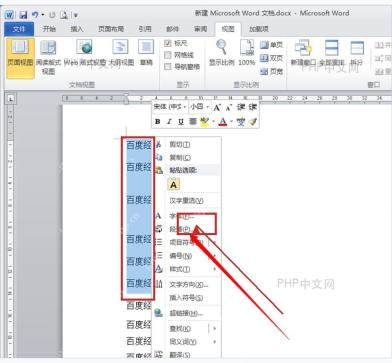Image resolution: width=392 pixels, height=363 pixels.
Task: Choose the Keep Text Only paste option
Action: pos(174,184)
